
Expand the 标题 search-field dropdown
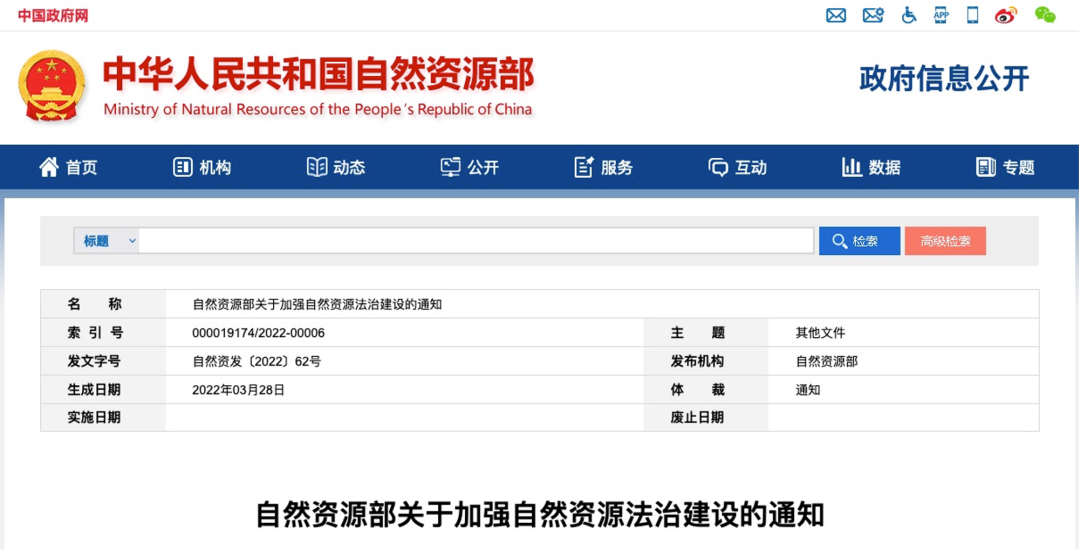tap(107, 242)
